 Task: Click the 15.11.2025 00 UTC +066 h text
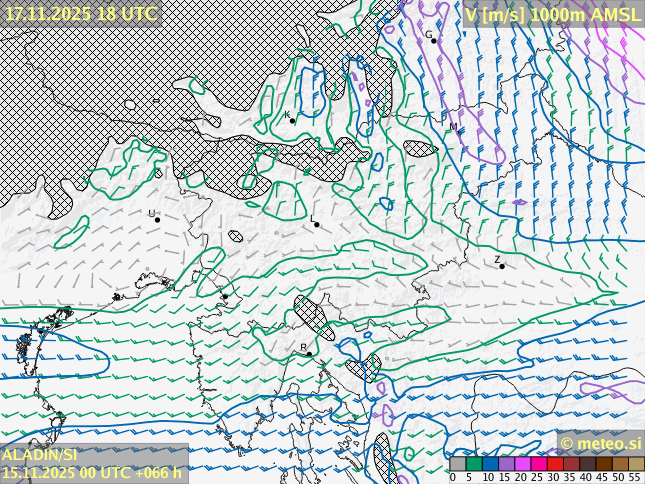coord(92,472)
